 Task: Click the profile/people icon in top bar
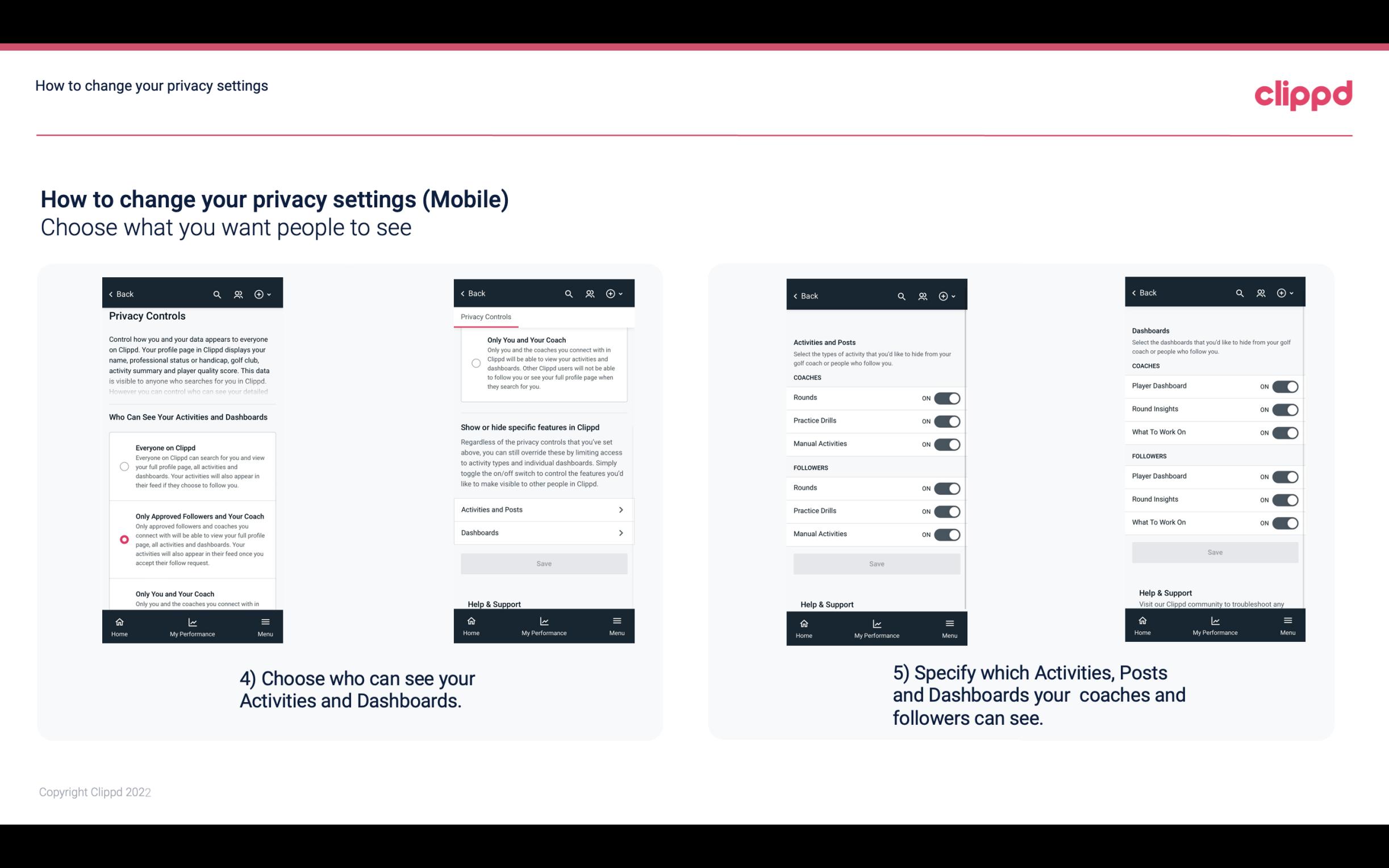point(238,293)
